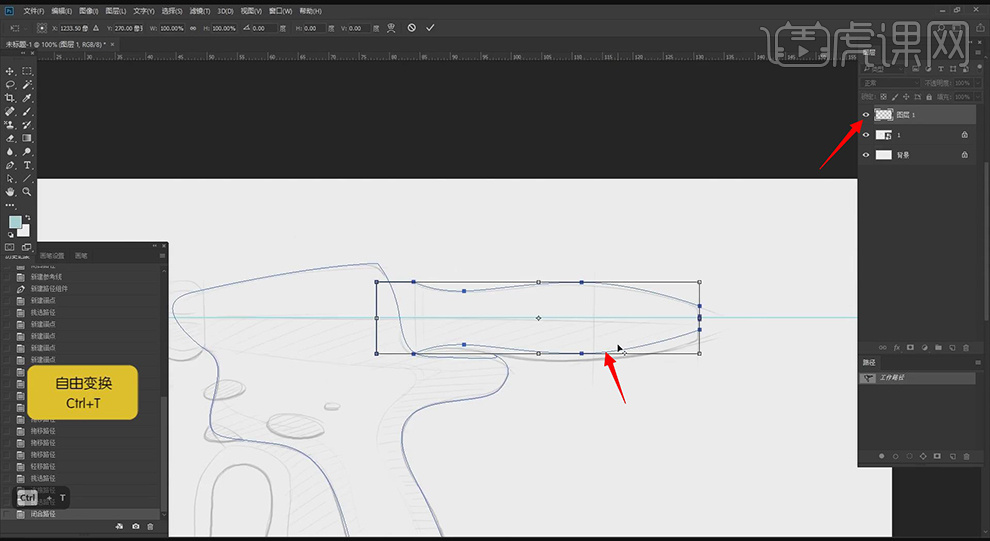Select the Eraser tool

click(x=9, y=138)
